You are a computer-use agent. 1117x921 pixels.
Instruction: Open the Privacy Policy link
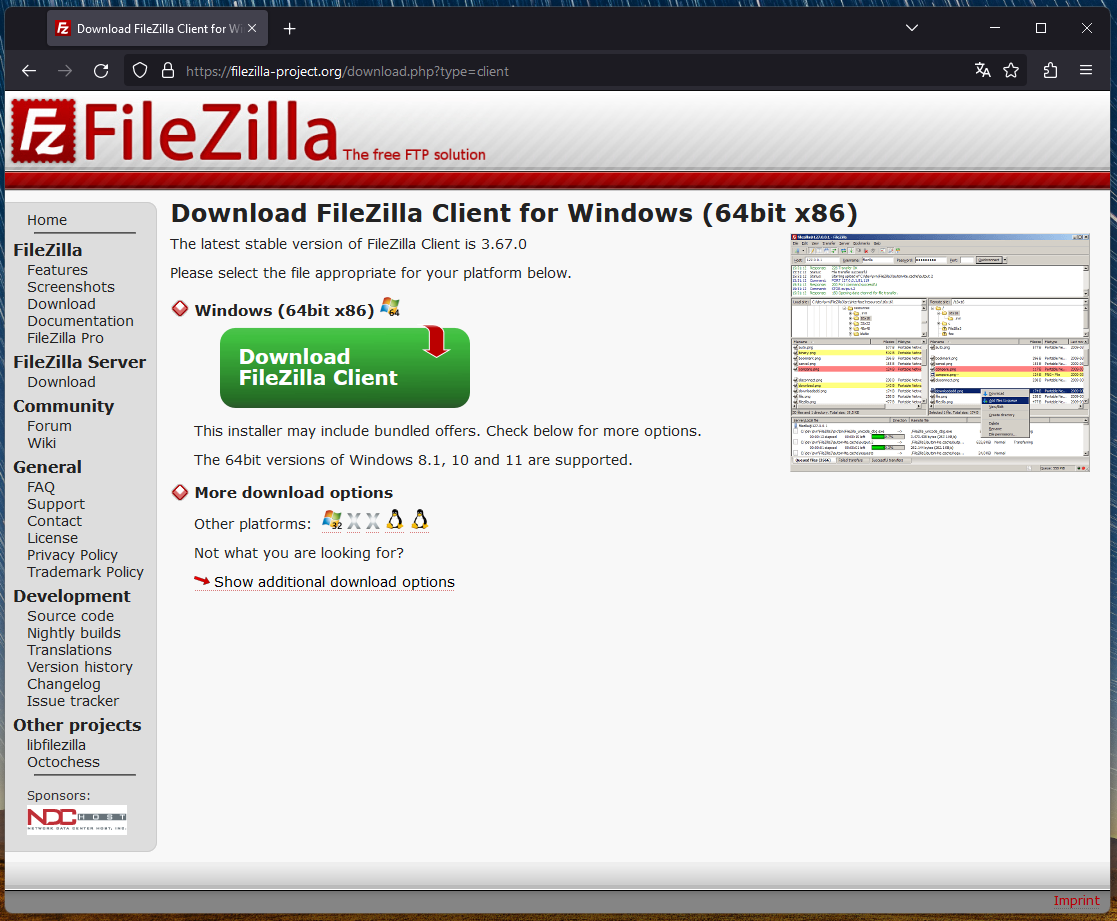click(73, 555)
